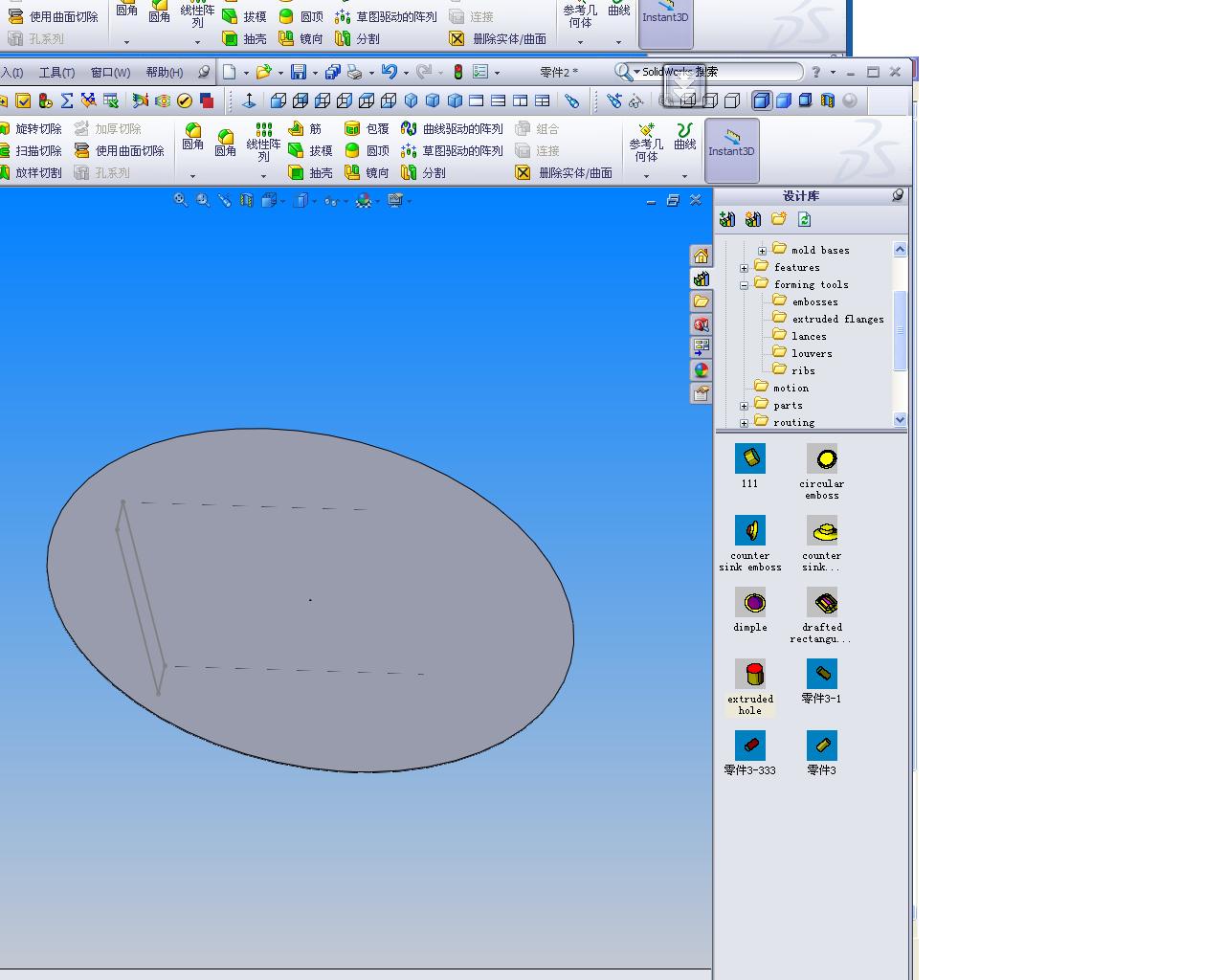Open the Appearances color ball tab
The height and width of the screenshot is (980, 1225).
pyautogui.click(x=702, y=370)
